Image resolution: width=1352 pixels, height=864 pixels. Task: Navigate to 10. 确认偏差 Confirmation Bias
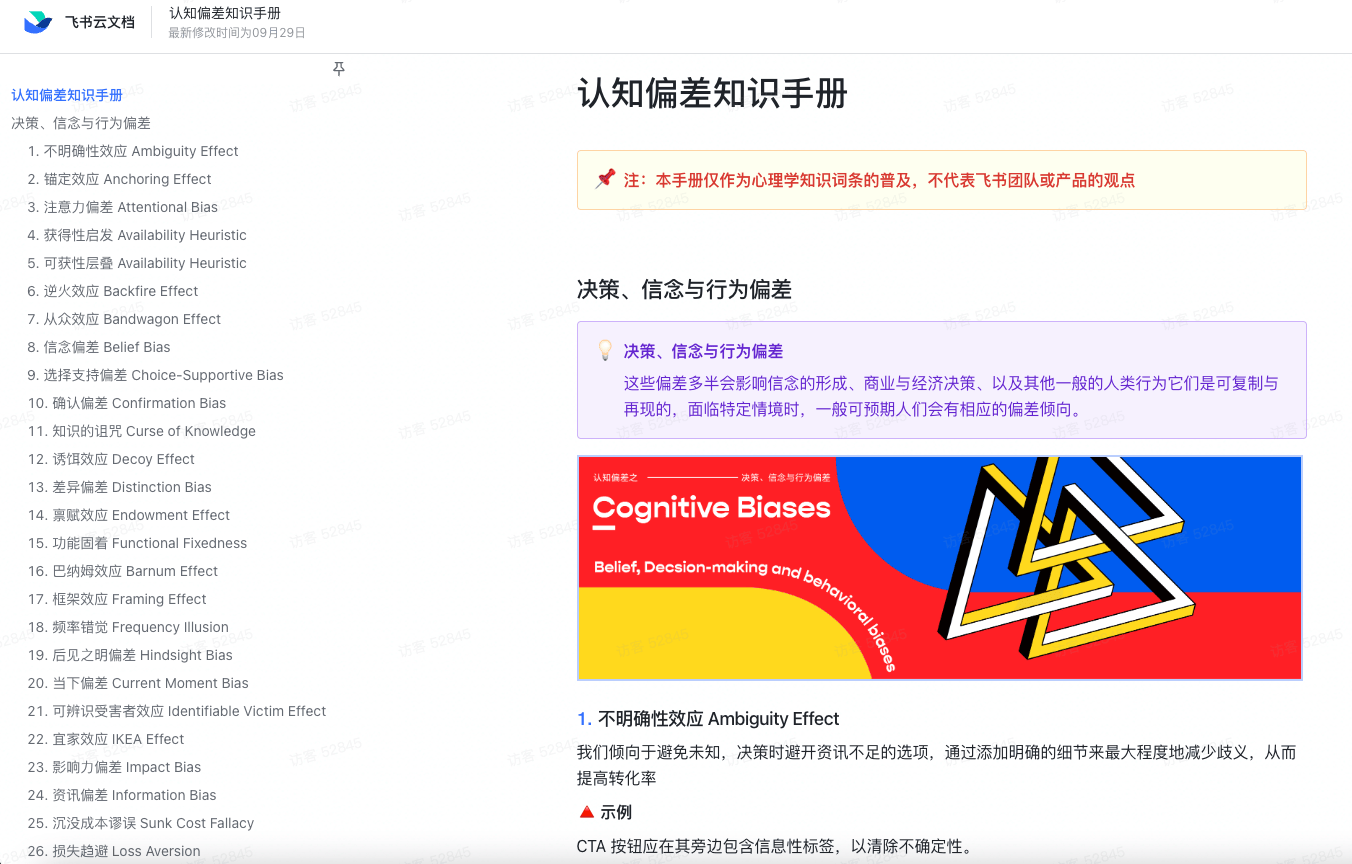(x=127, y=403)
